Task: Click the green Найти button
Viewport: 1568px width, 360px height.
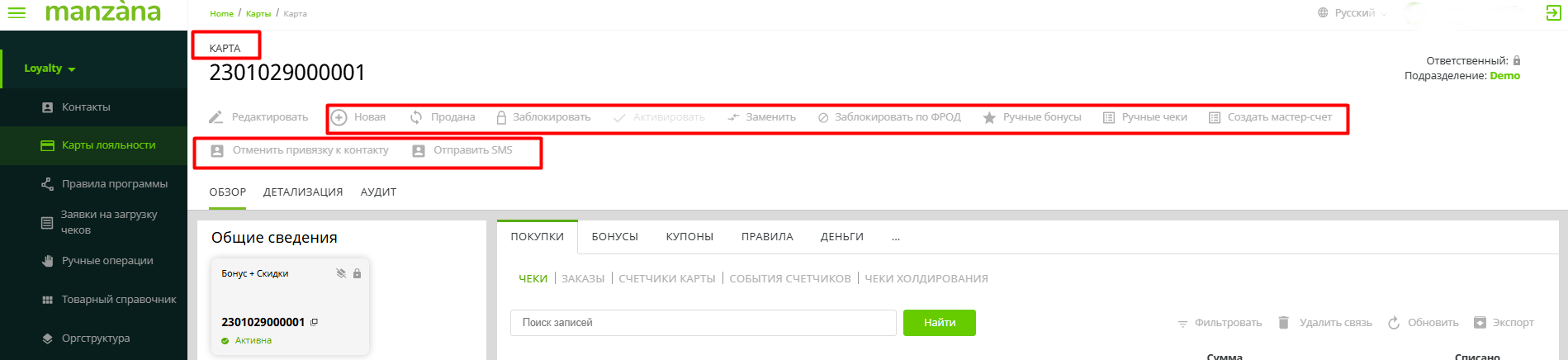Action: click(940, 323)
